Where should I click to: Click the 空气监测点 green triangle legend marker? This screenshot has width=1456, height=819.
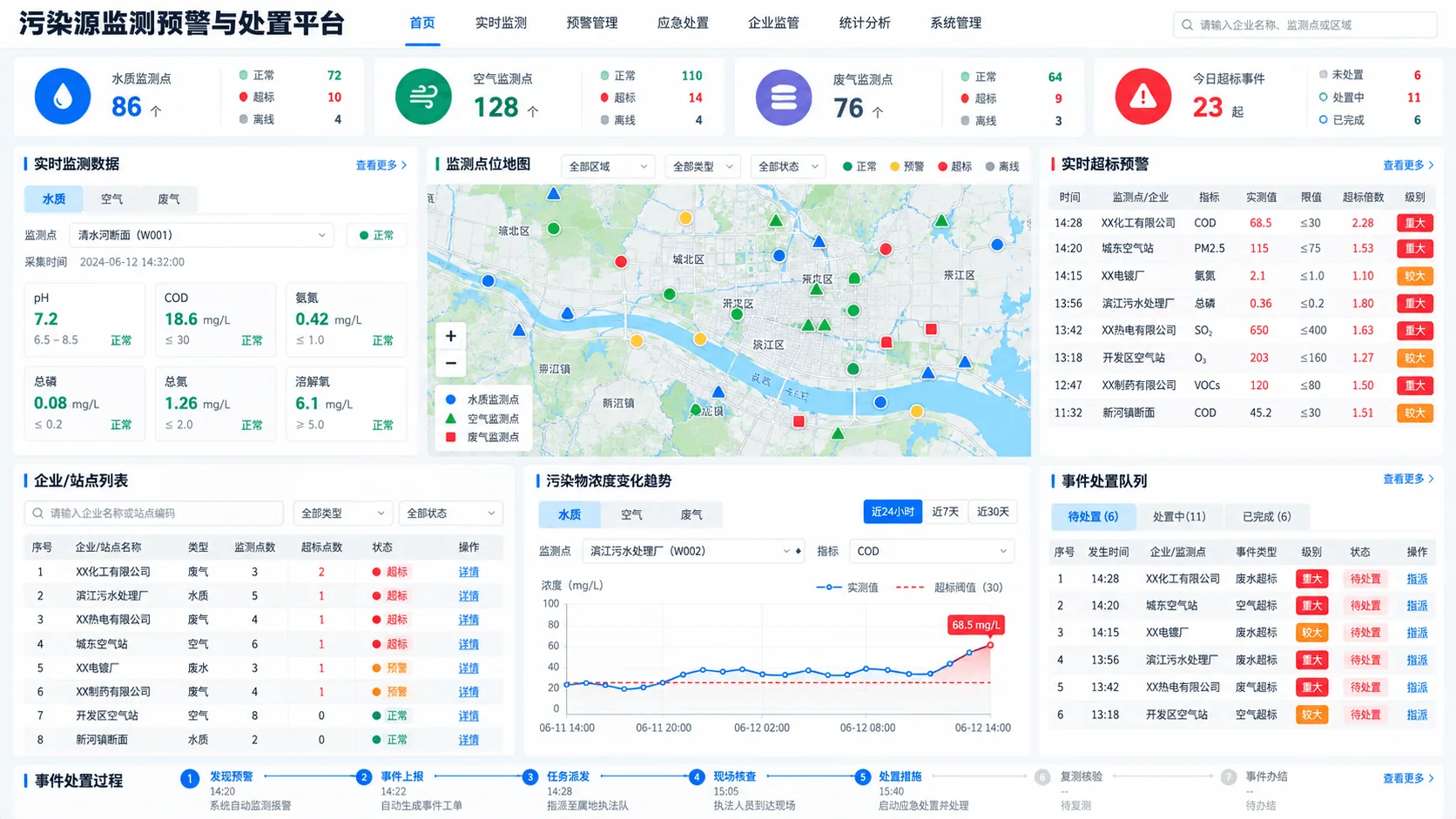pyautogui.click(x=451, y=419)
